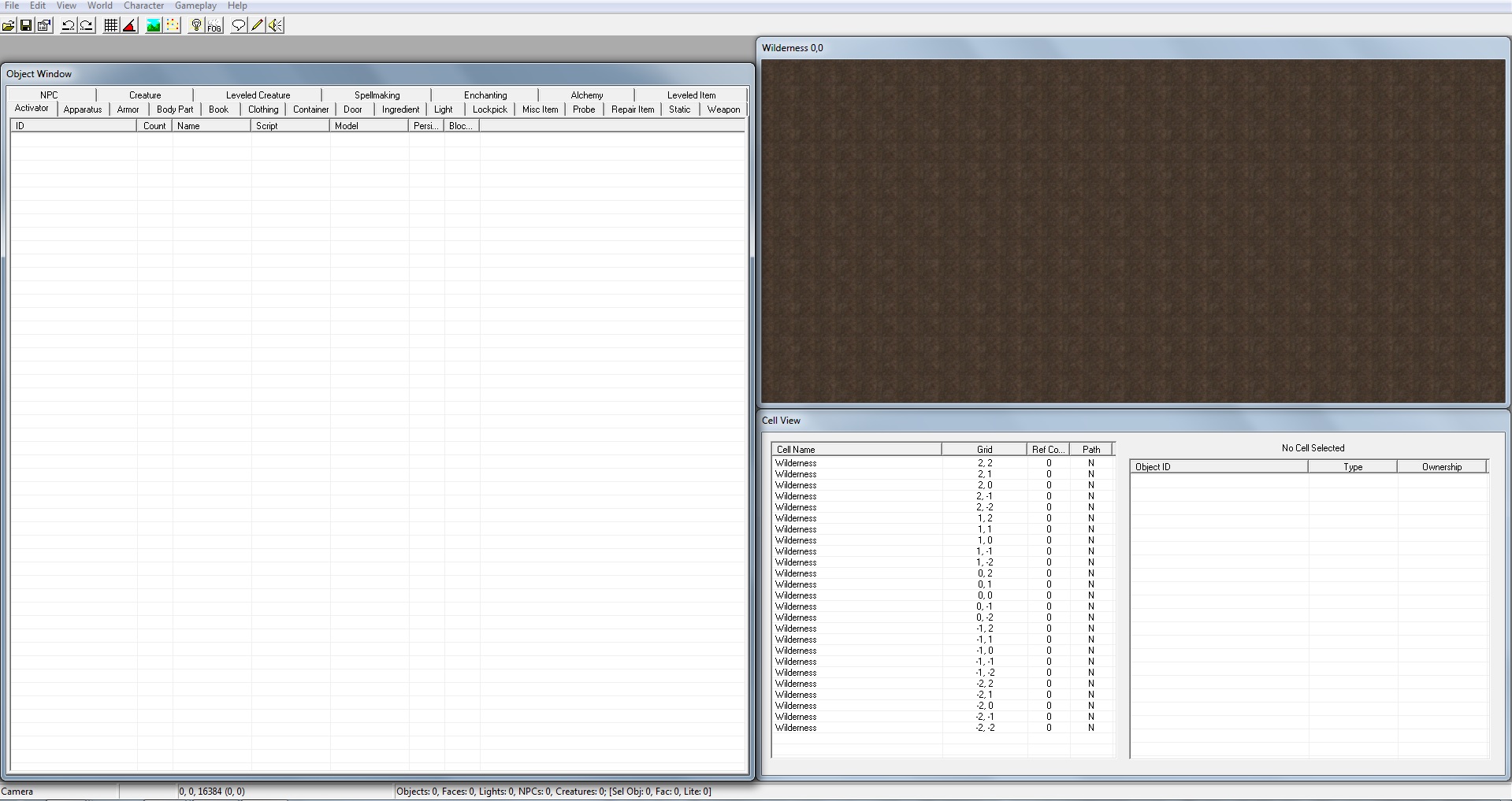View the Container tab
Image resolution: width=1512 pixels, height=801 pixels.
(311, 109)
